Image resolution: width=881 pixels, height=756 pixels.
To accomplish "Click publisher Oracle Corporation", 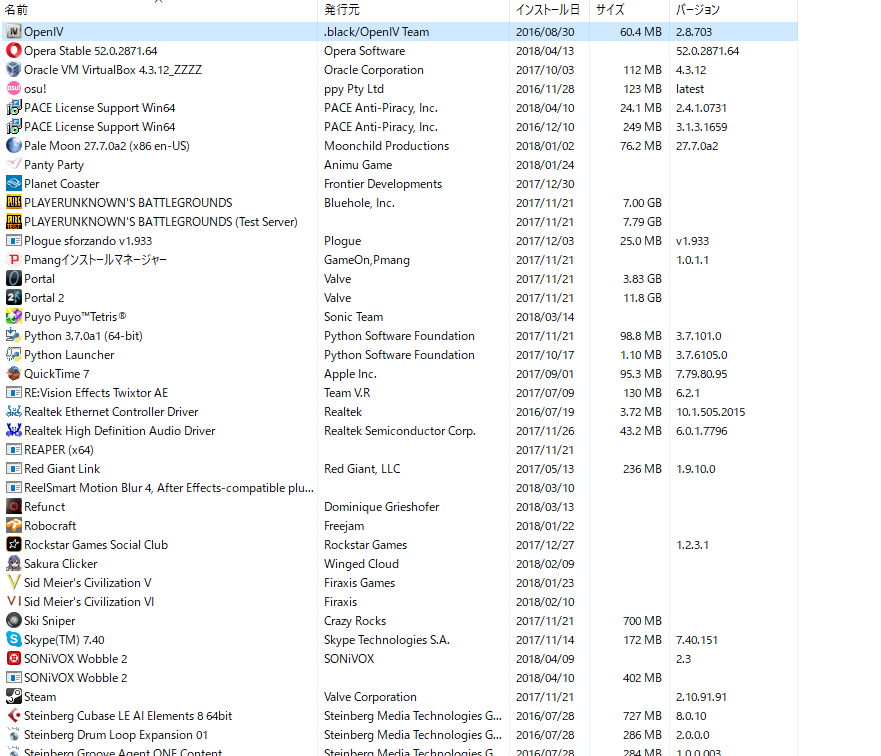I will (374, 70).
